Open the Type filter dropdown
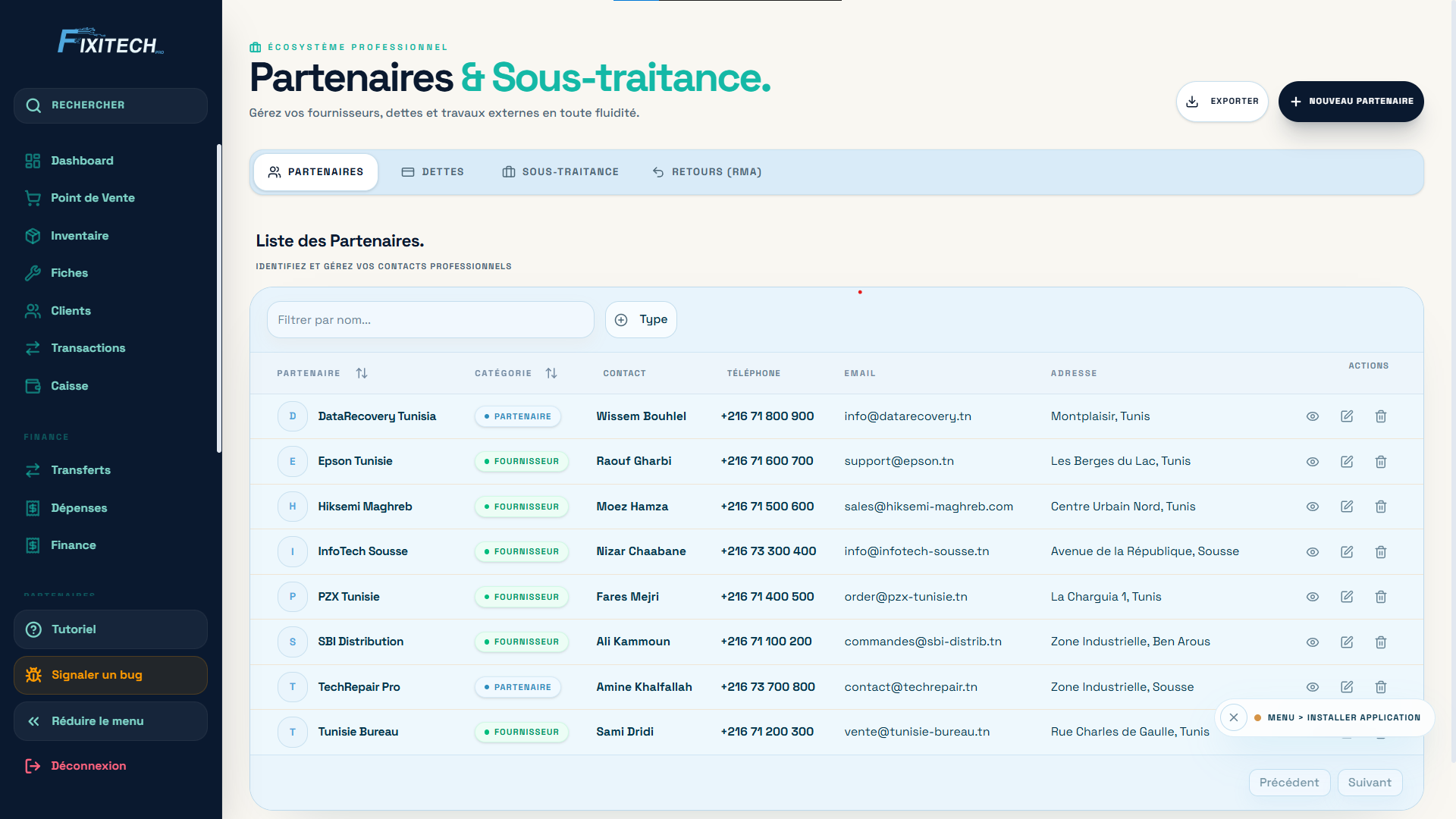 coord(641,320)
